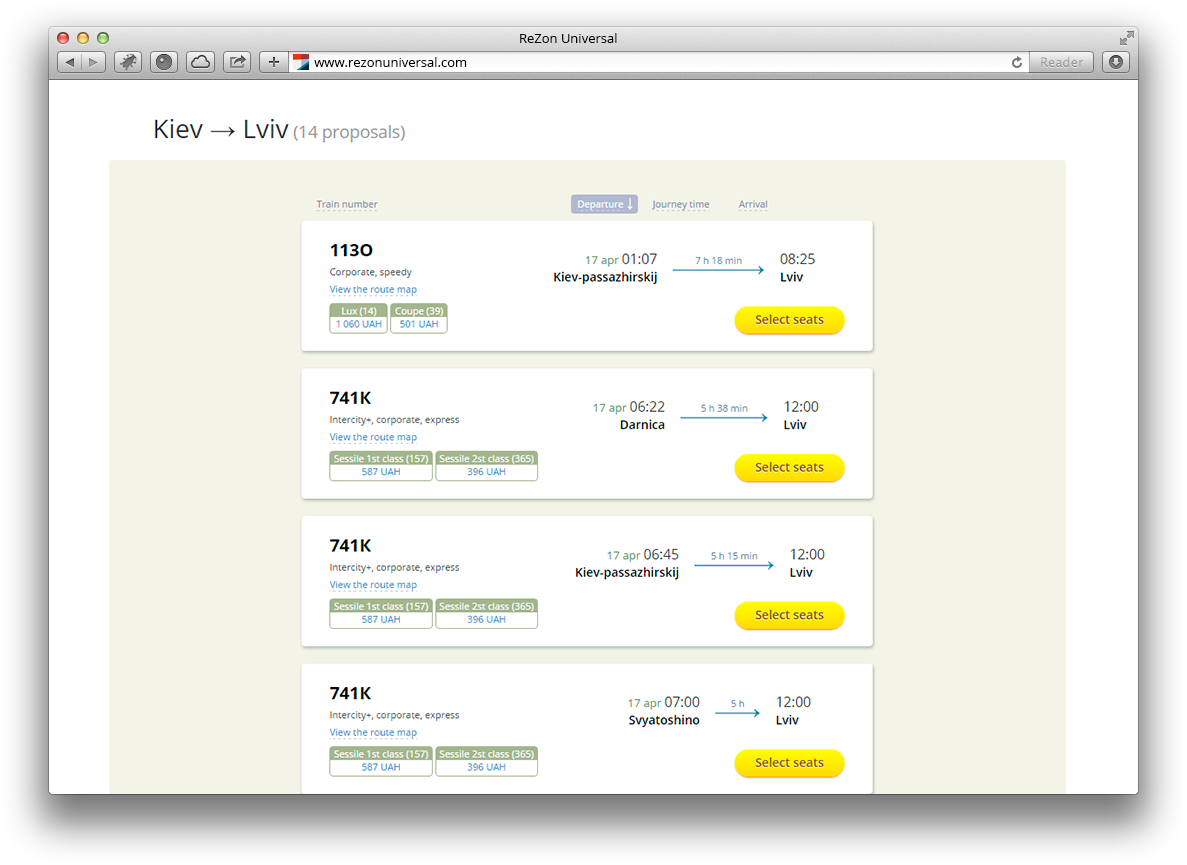Click the train number 113O heading
The image size is (1187, 865).
351,250
